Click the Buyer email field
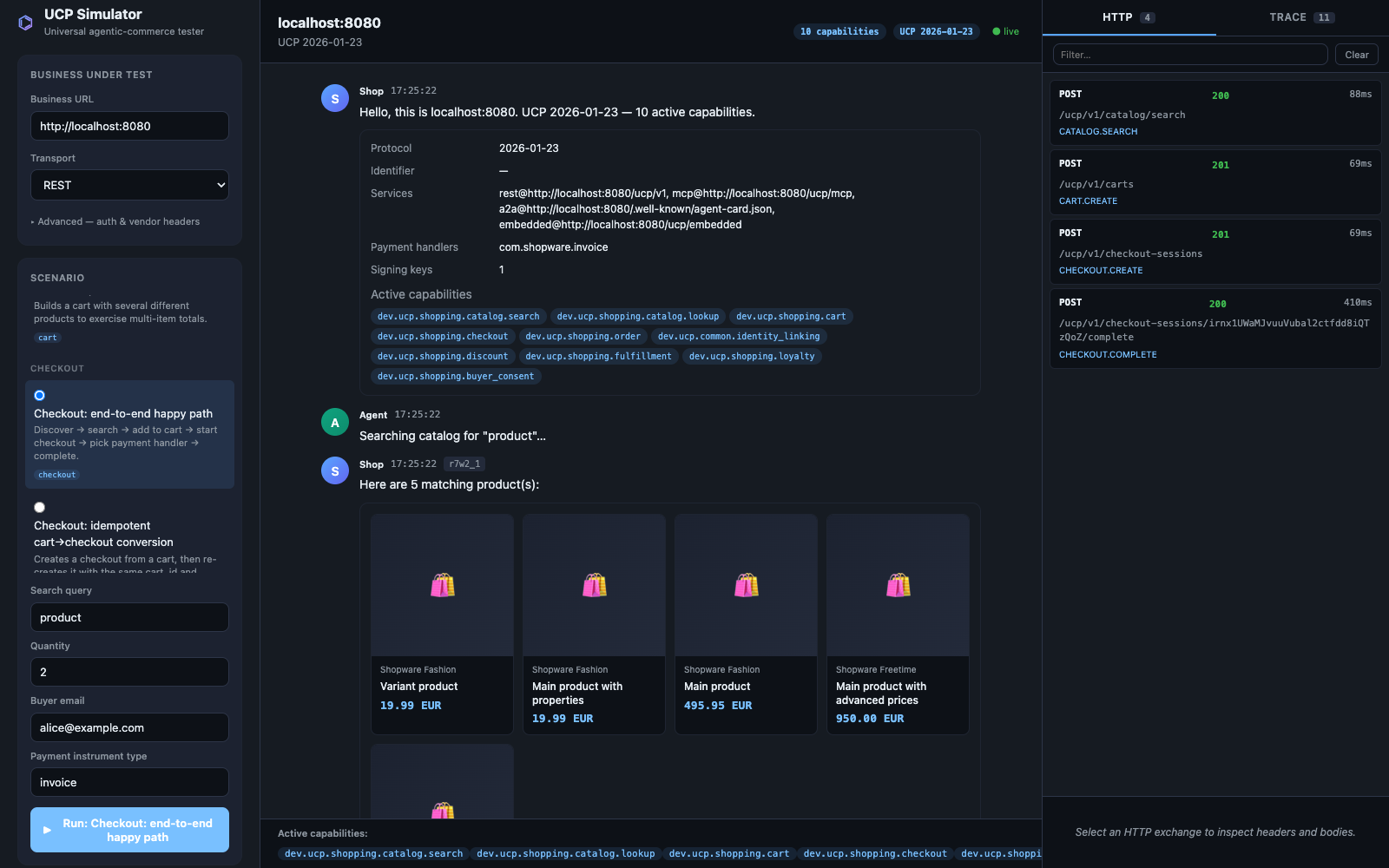Screen dimensions: 1389x868 tap(129, 727)
